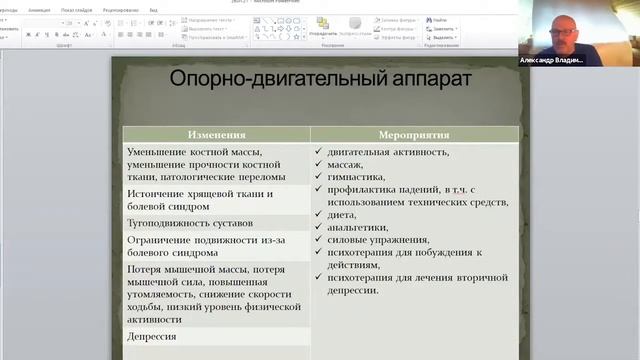Open the Преобразовать в SmartArt dropdown
This screenshot has height=360, width=640.
tap(215, 37)
